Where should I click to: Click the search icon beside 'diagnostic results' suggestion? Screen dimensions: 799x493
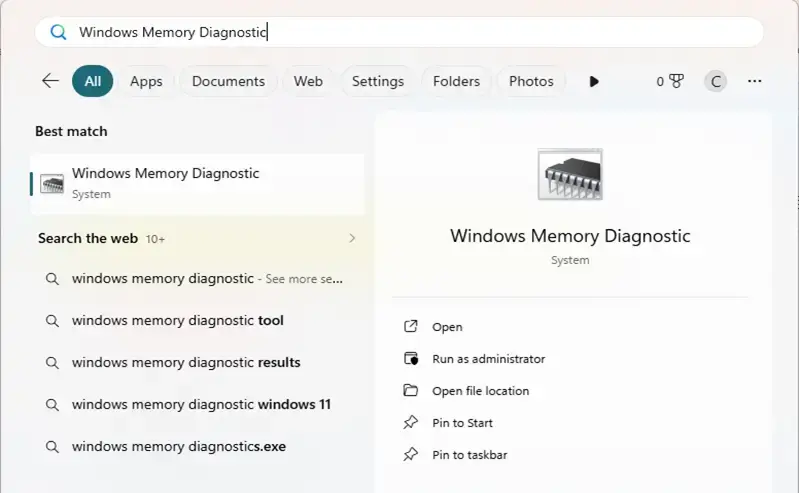52,362
